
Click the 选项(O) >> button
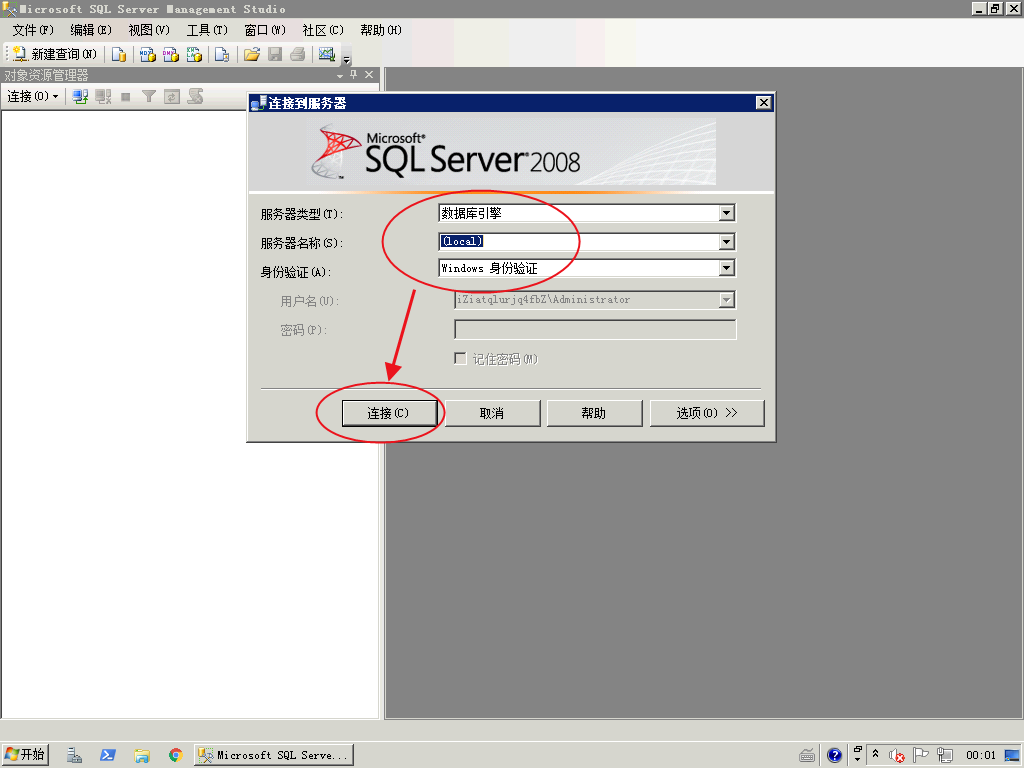pyautogui.click(x=707, y=413)
